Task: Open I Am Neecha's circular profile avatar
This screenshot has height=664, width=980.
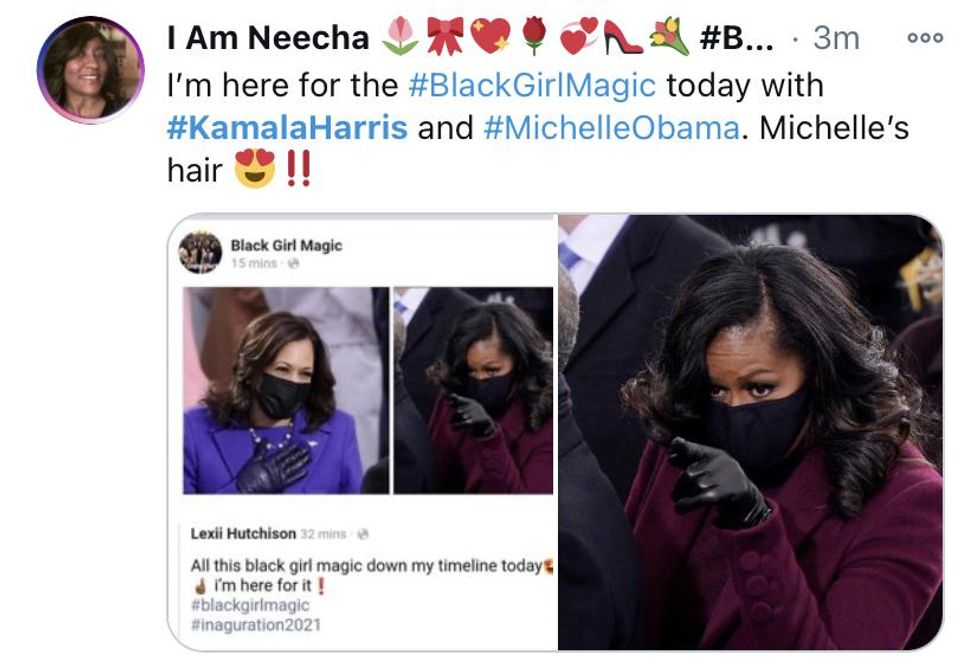Action: point(90,69)
